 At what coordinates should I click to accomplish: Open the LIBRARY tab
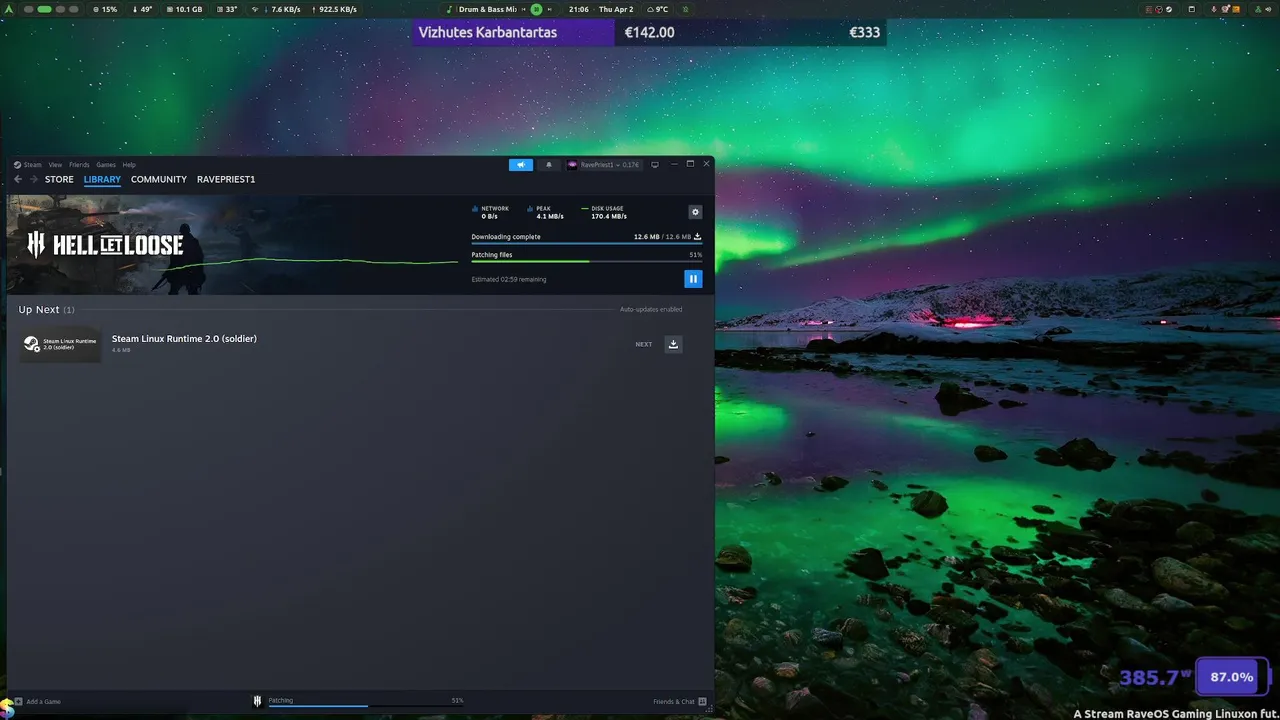102,179
